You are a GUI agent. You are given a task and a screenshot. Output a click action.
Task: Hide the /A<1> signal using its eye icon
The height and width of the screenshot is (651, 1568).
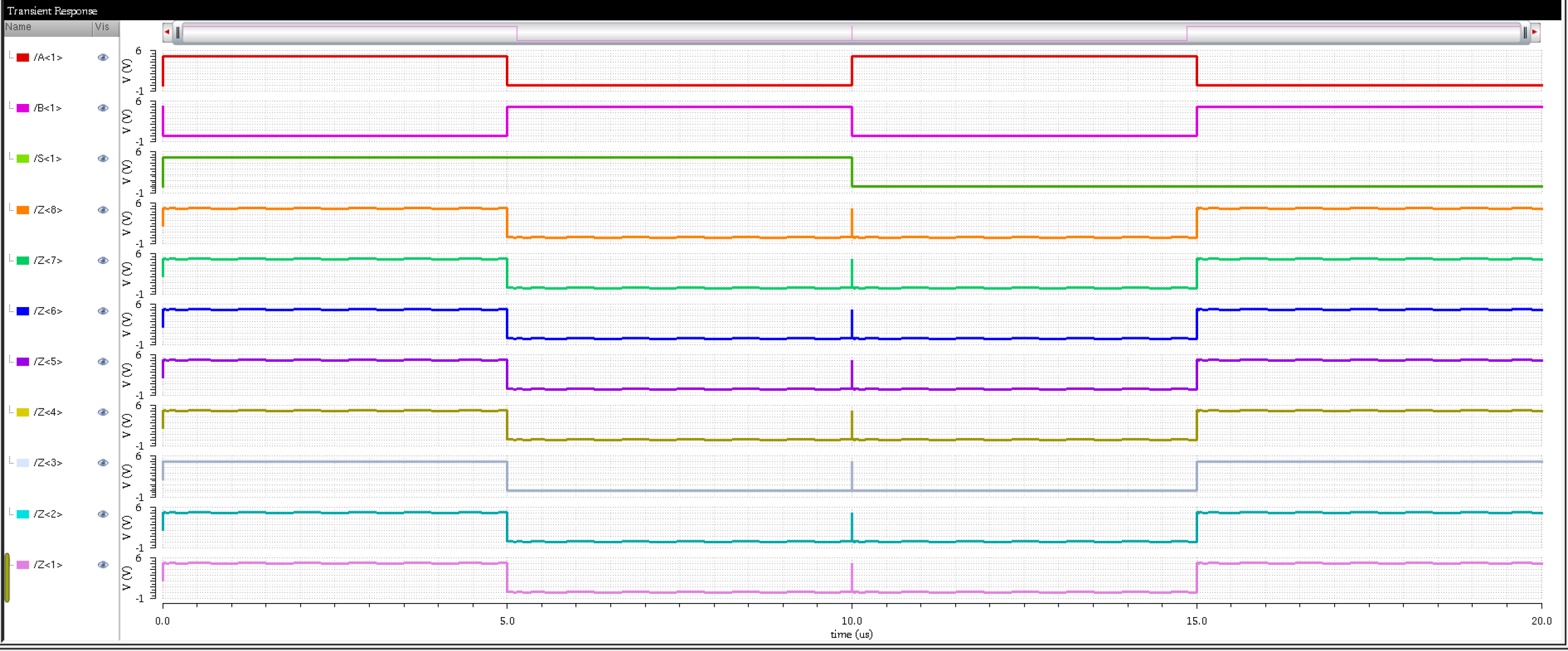pyautogui.click(x=103, y=57)
